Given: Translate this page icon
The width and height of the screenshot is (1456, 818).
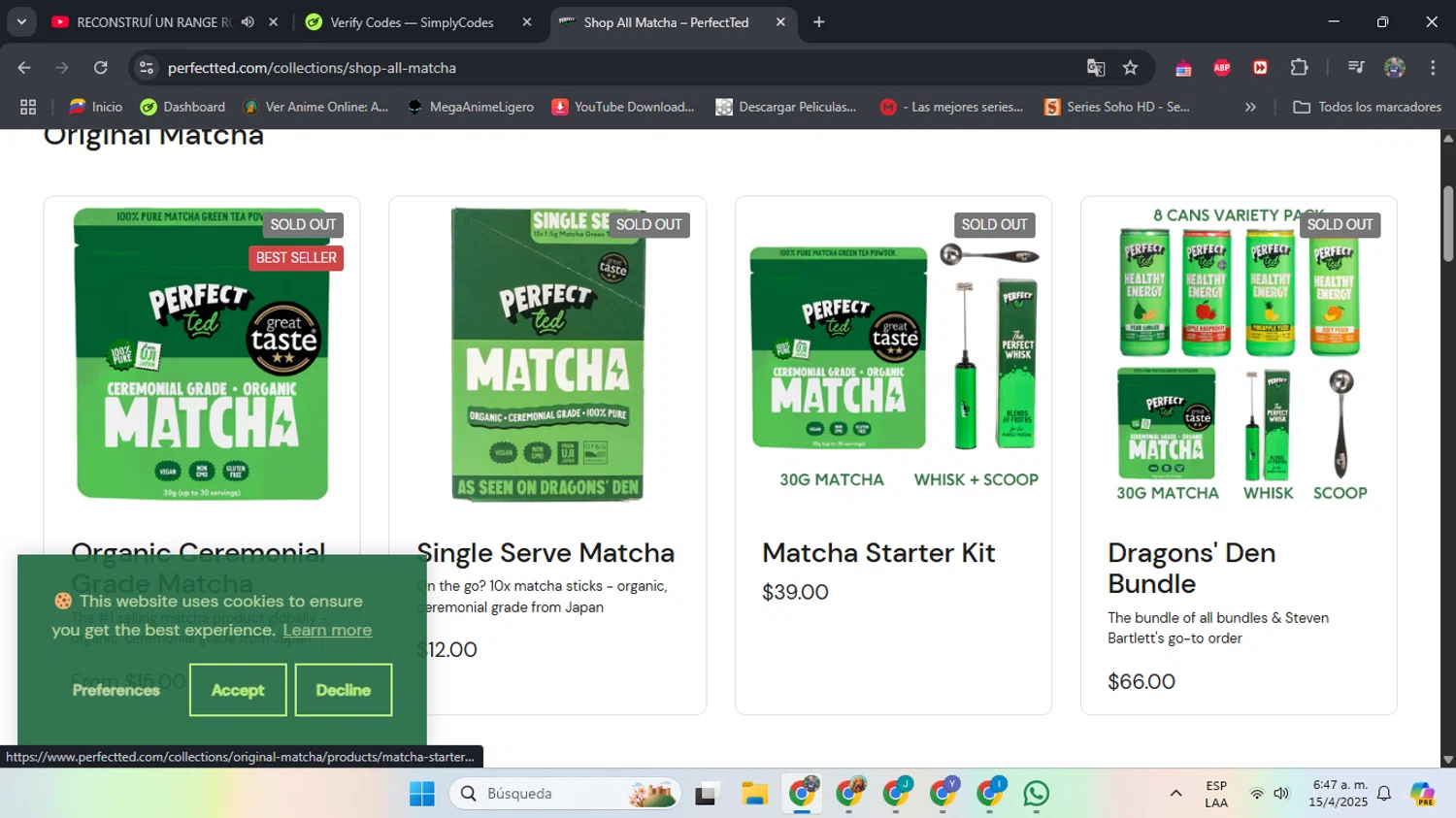Looking at the screenshot, I should click(x=1096, y=68).
